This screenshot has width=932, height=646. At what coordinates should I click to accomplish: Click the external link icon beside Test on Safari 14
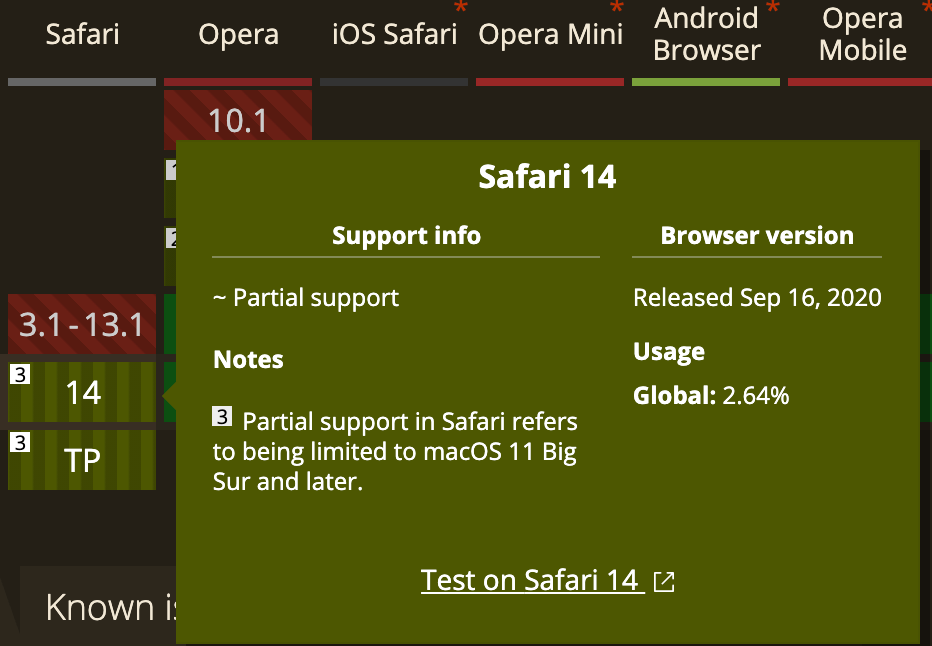pyautogui.click(x=664, y=580)
